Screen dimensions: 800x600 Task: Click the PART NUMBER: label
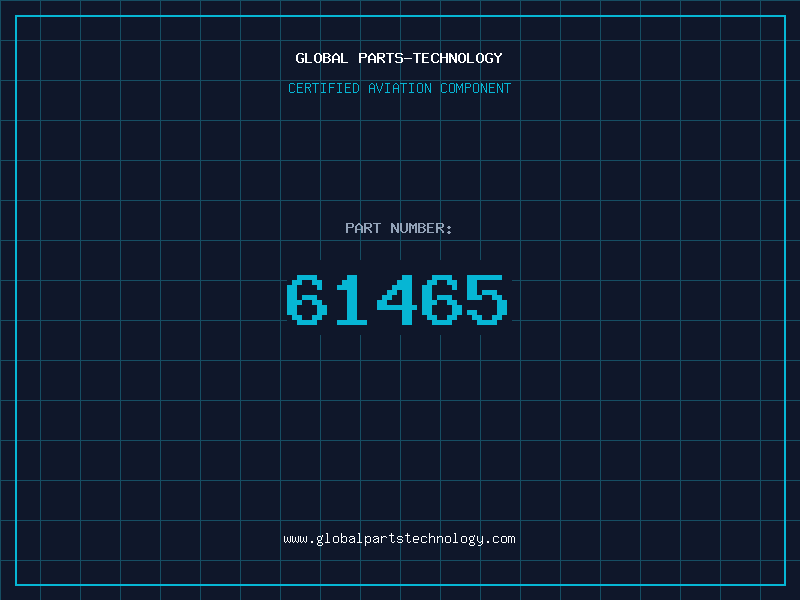click(x=399, y=228)
